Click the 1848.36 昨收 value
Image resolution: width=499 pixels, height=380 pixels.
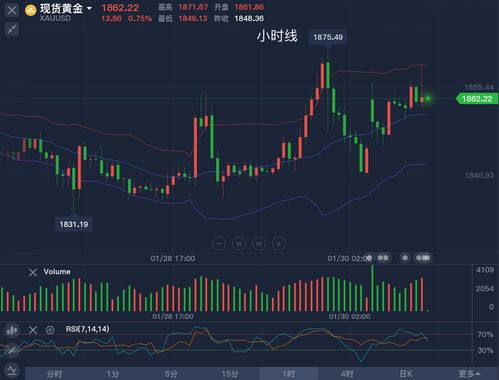249,18
